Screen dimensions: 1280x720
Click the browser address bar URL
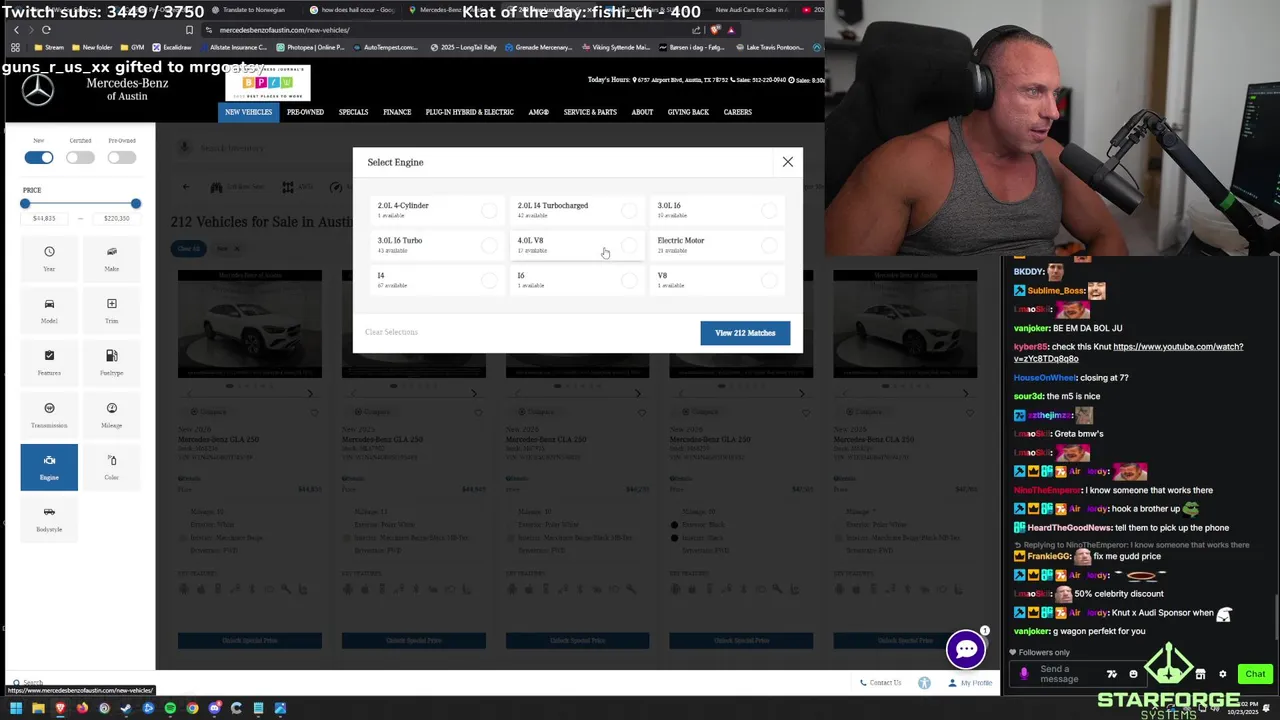pos(284,30)
